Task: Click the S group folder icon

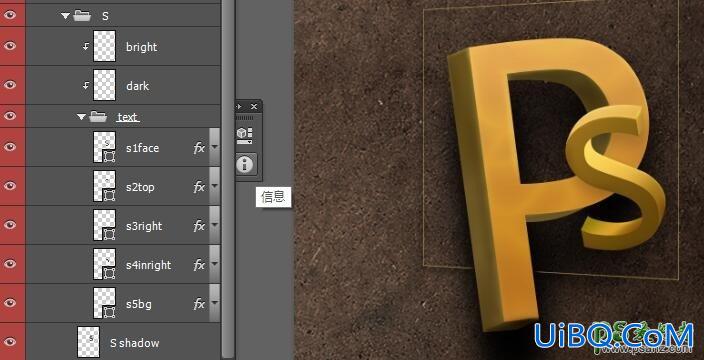Action: click(x=82, y=16)
